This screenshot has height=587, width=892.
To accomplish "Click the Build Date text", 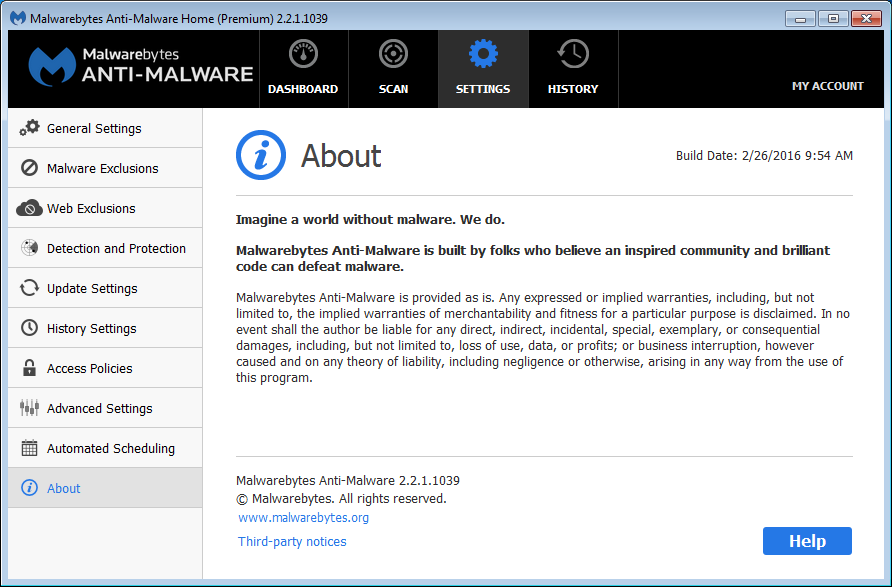I will (764, 156).
